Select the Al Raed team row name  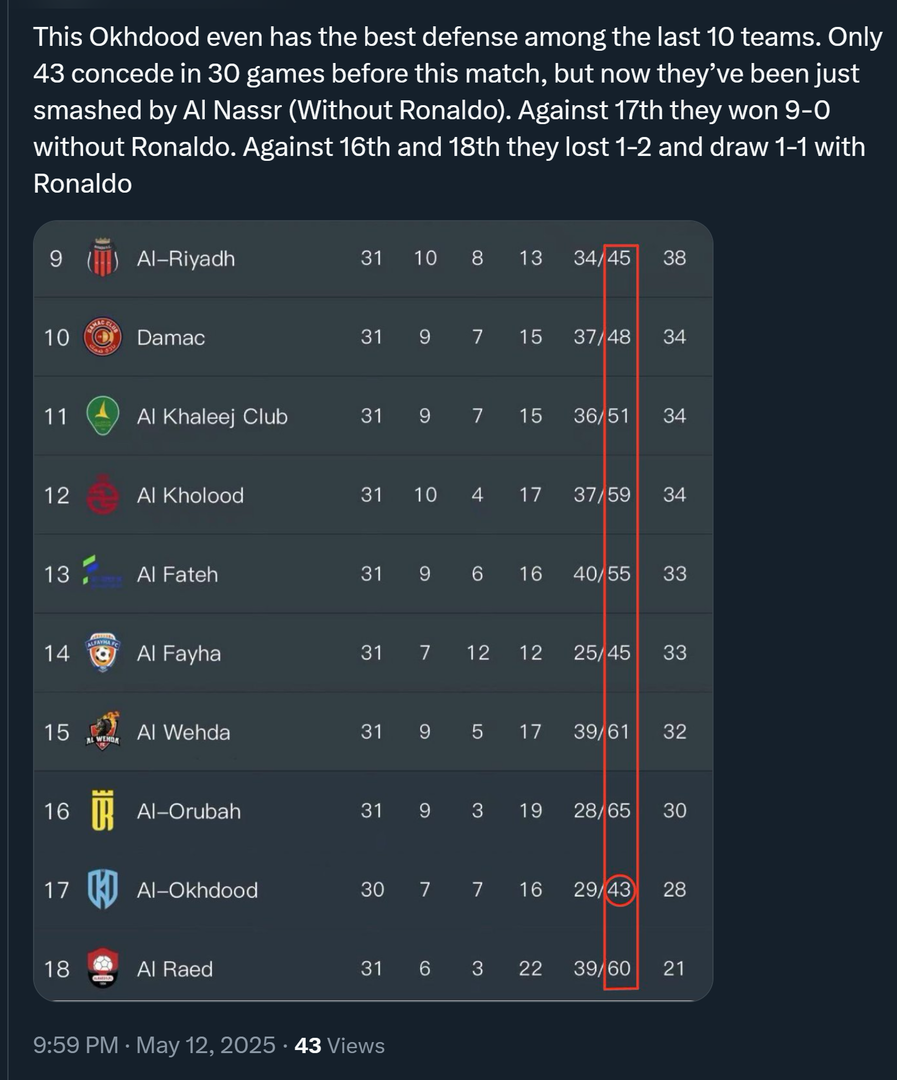175,969
